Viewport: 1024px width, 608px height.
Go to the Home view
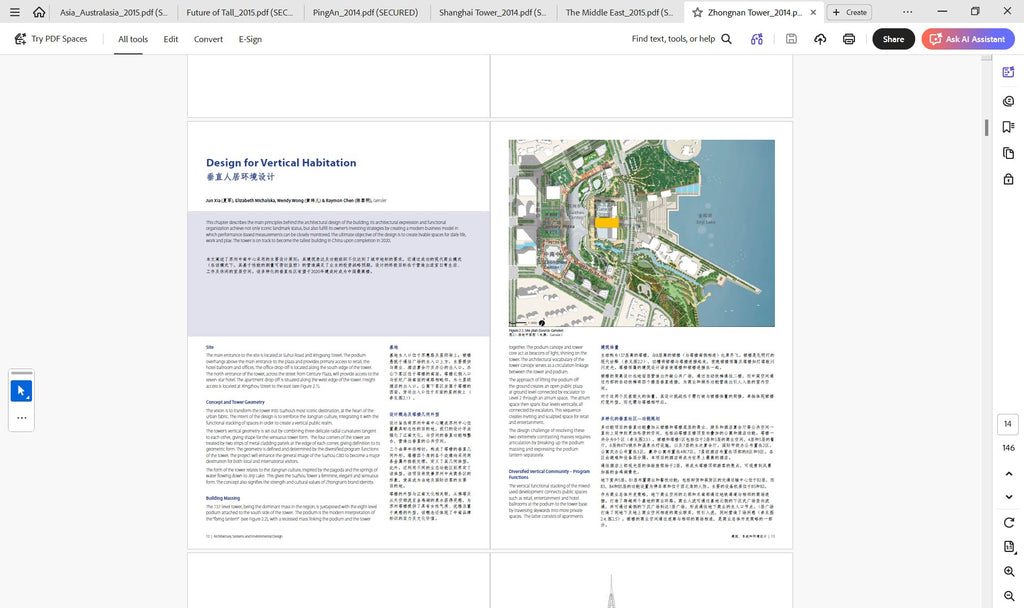click(39, 12)
